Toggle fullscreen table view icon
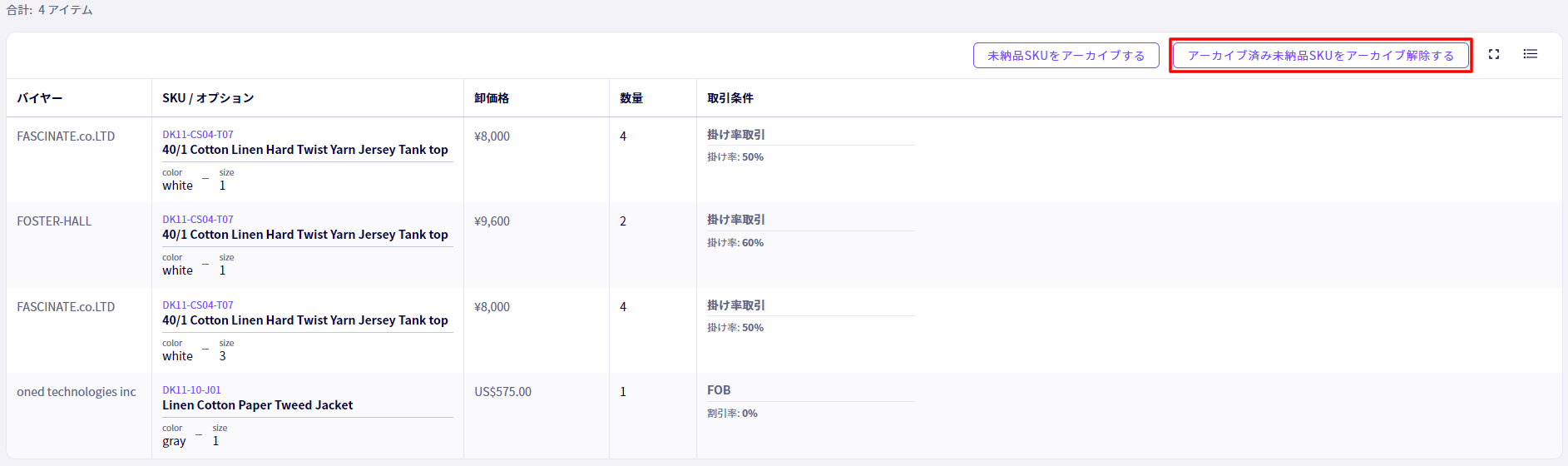The width and height of the screenshot is (1568, 466). (x=1494, y=54)
